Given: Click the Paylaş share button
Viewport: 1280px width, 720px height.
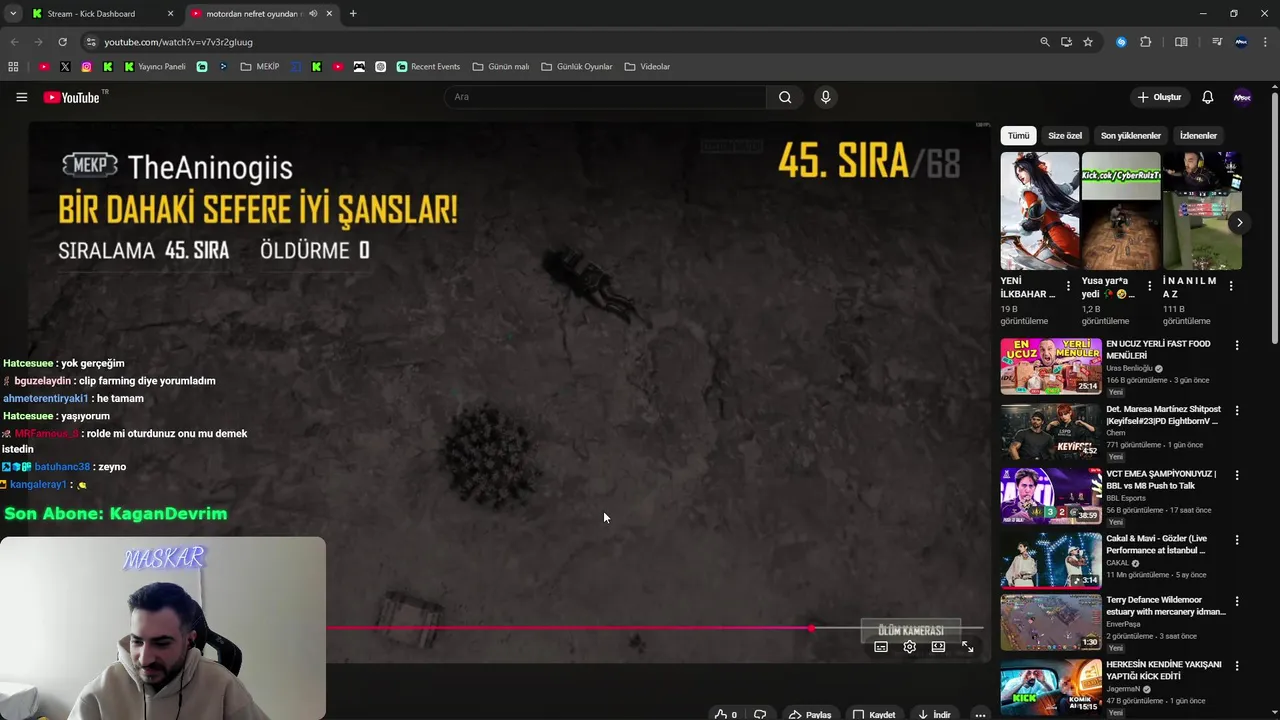Looking at the screenshot, I should point(810,714).
